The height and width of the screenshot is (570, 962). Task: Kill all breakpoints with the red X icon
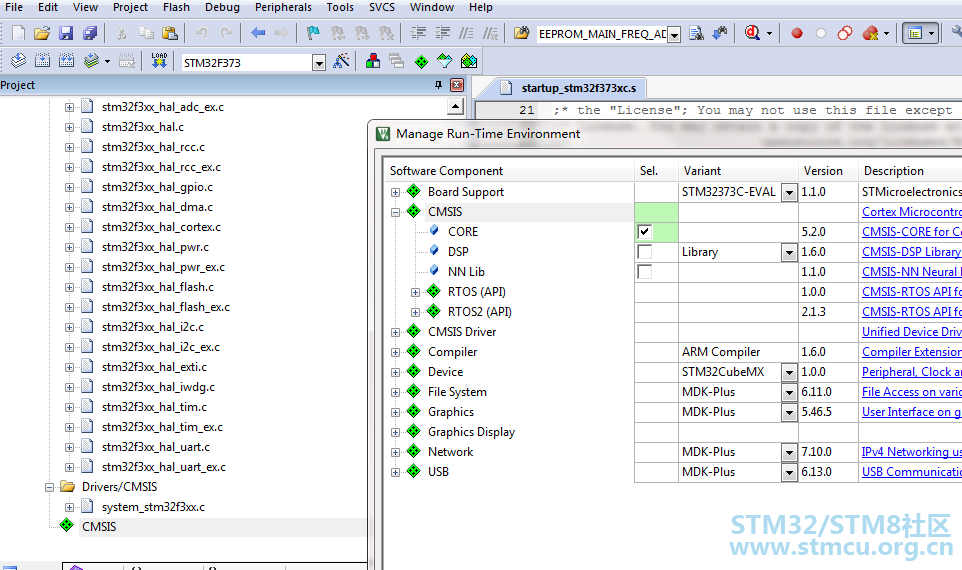870,33
